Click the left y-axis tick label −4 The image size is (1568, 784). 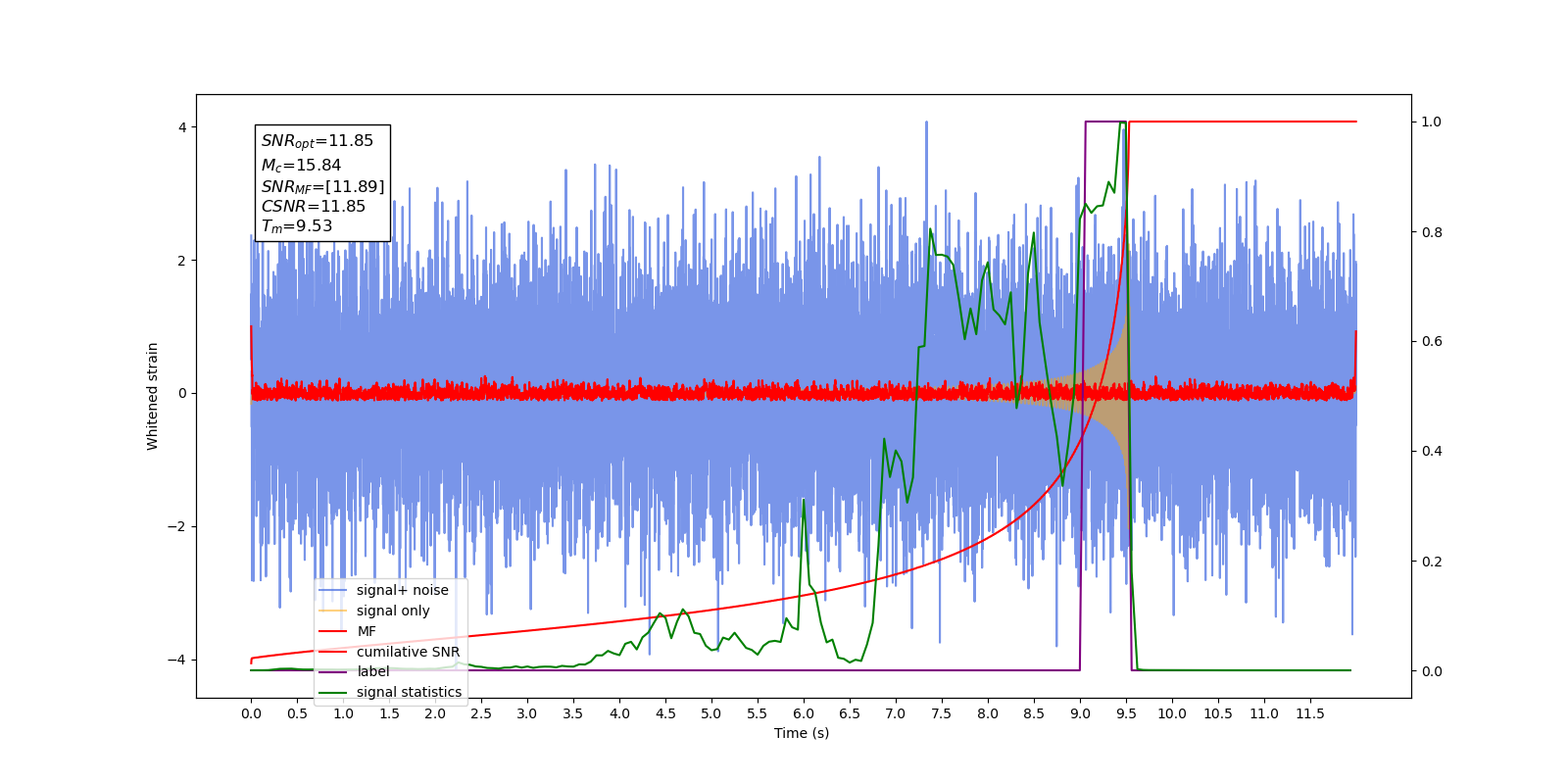(x=176, y=660)
